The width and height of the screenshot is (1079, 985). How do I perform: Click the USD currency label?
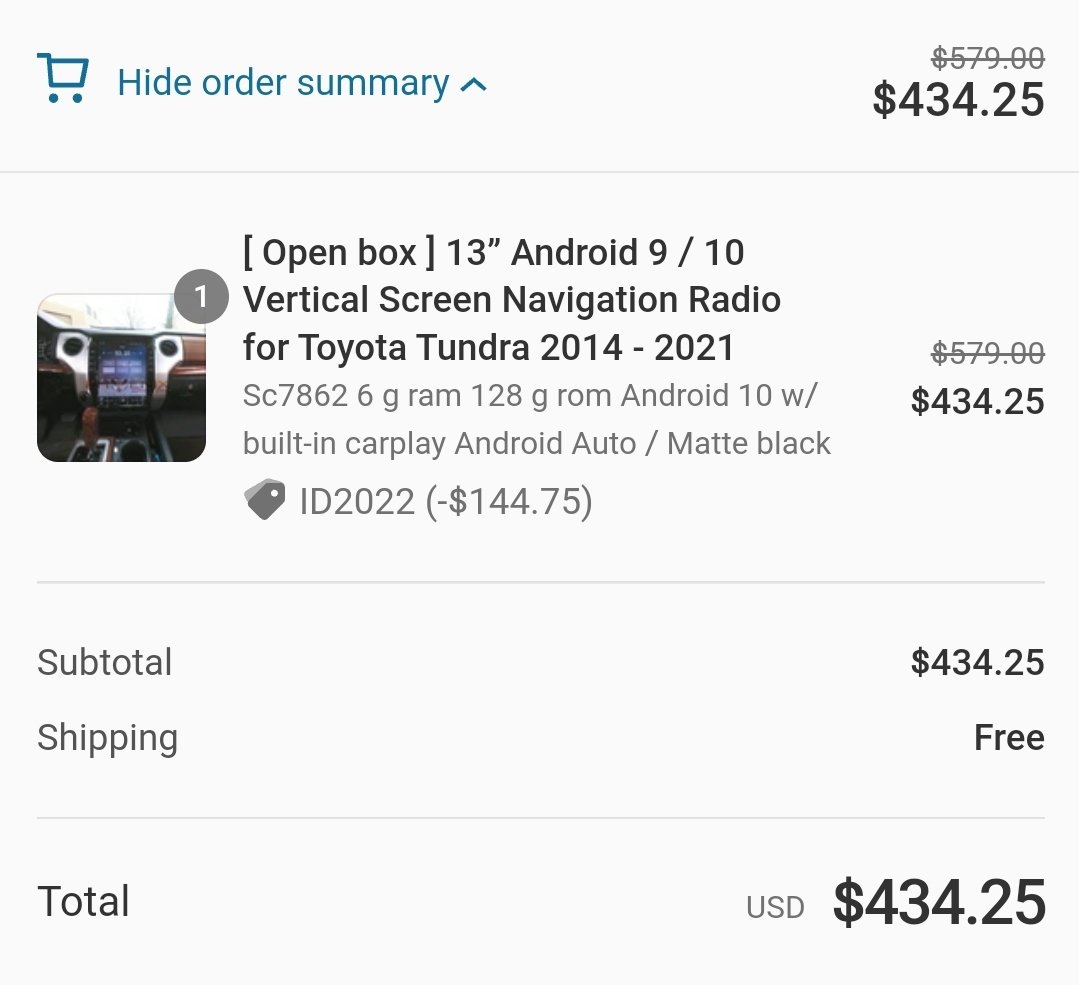click(776, 907)
